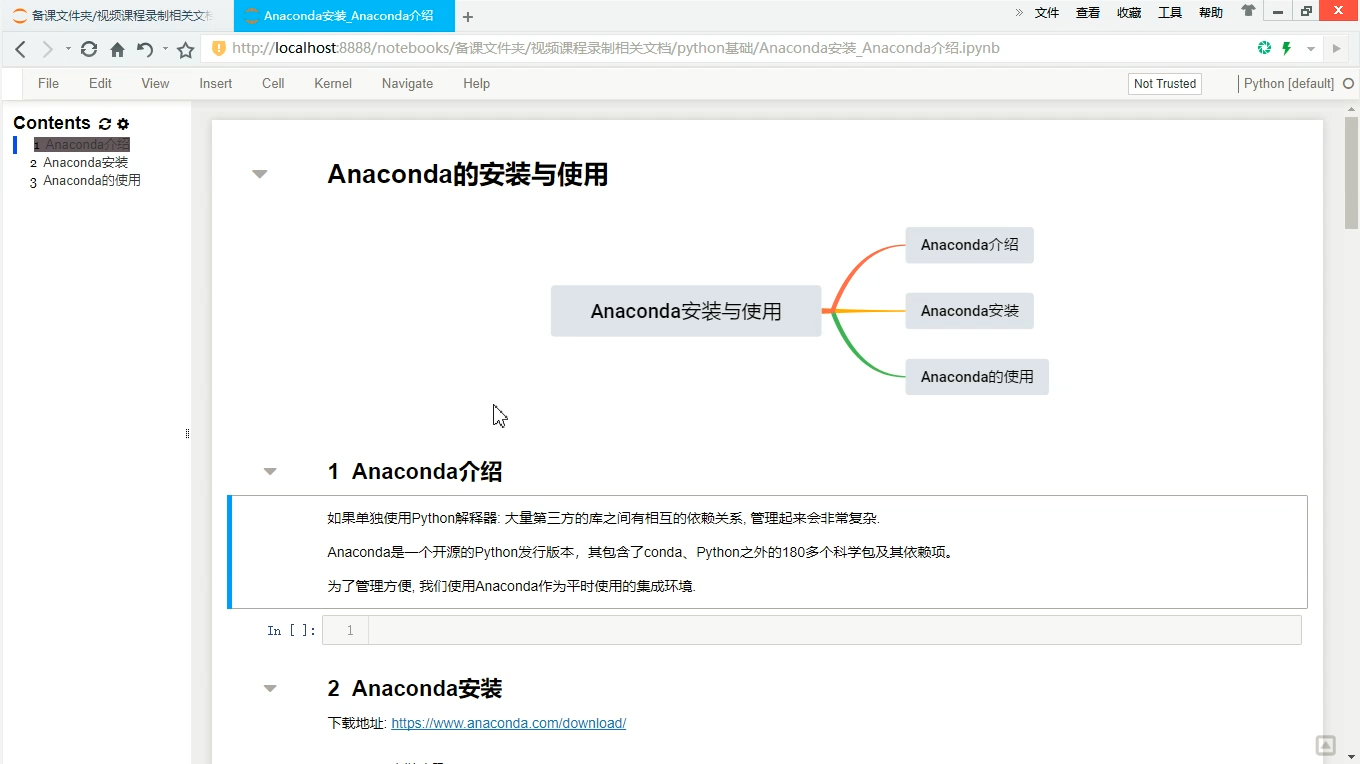Click the 'Anaconda的使用' mind map node
The image size is (1360, 764).
click(977, 377)
